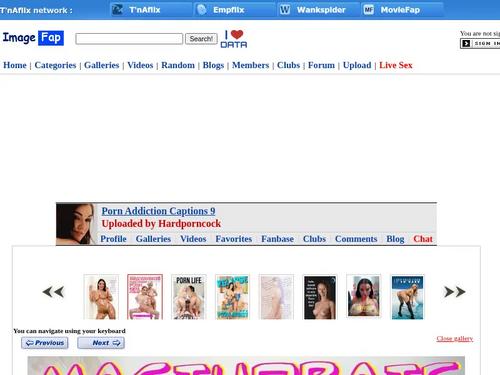Switch to the uploader's Favorites tab
Screen dimensions: 500x375
coord(234,239)
